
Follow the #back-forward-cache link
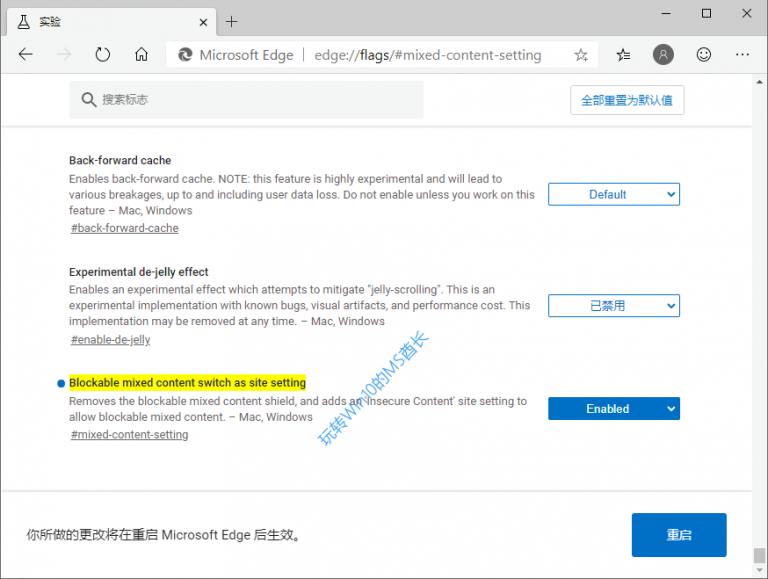click(x=125, y=228)
